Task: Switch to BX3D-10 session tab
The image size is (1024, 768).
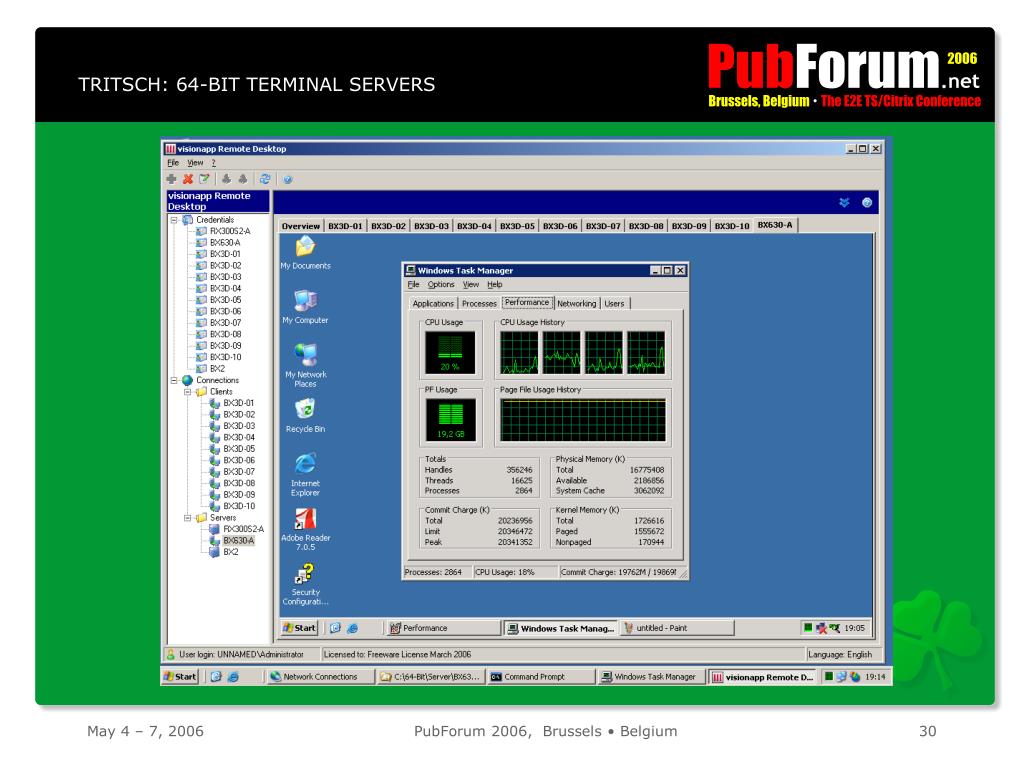Action: [731, 226]
